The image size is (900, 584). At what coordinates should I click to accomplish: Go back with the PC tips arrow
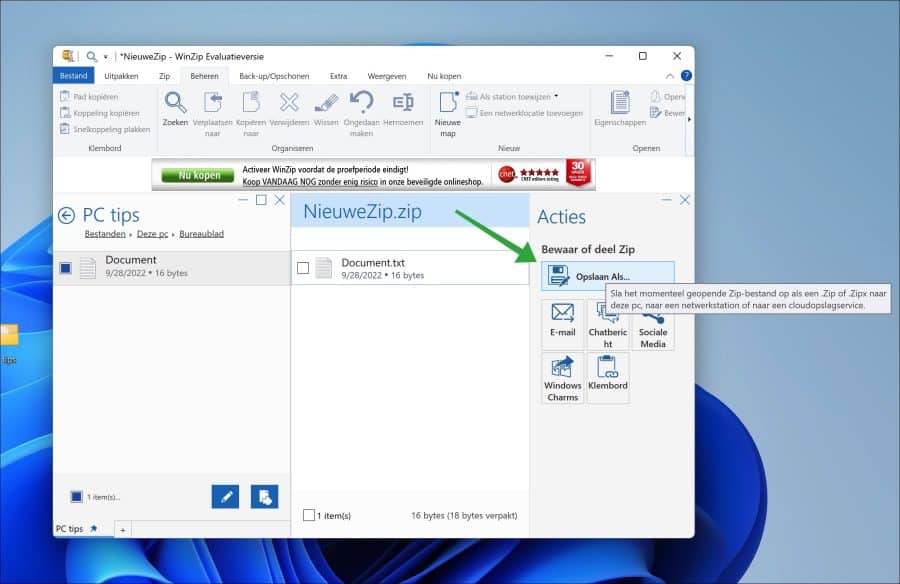[x=67, y=215]
